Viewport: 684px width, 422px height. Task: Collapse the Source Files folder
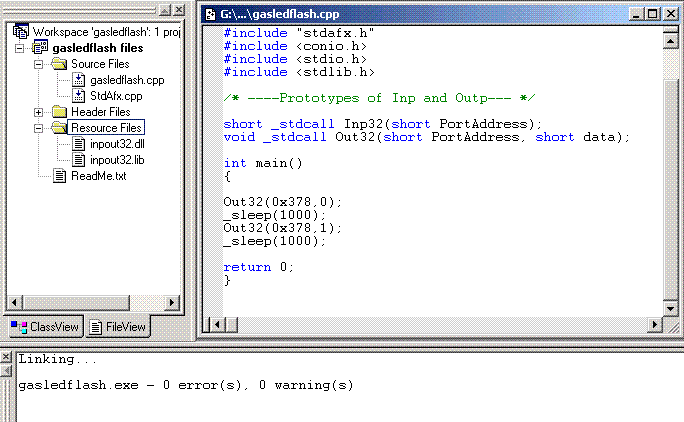coord(38,64)
